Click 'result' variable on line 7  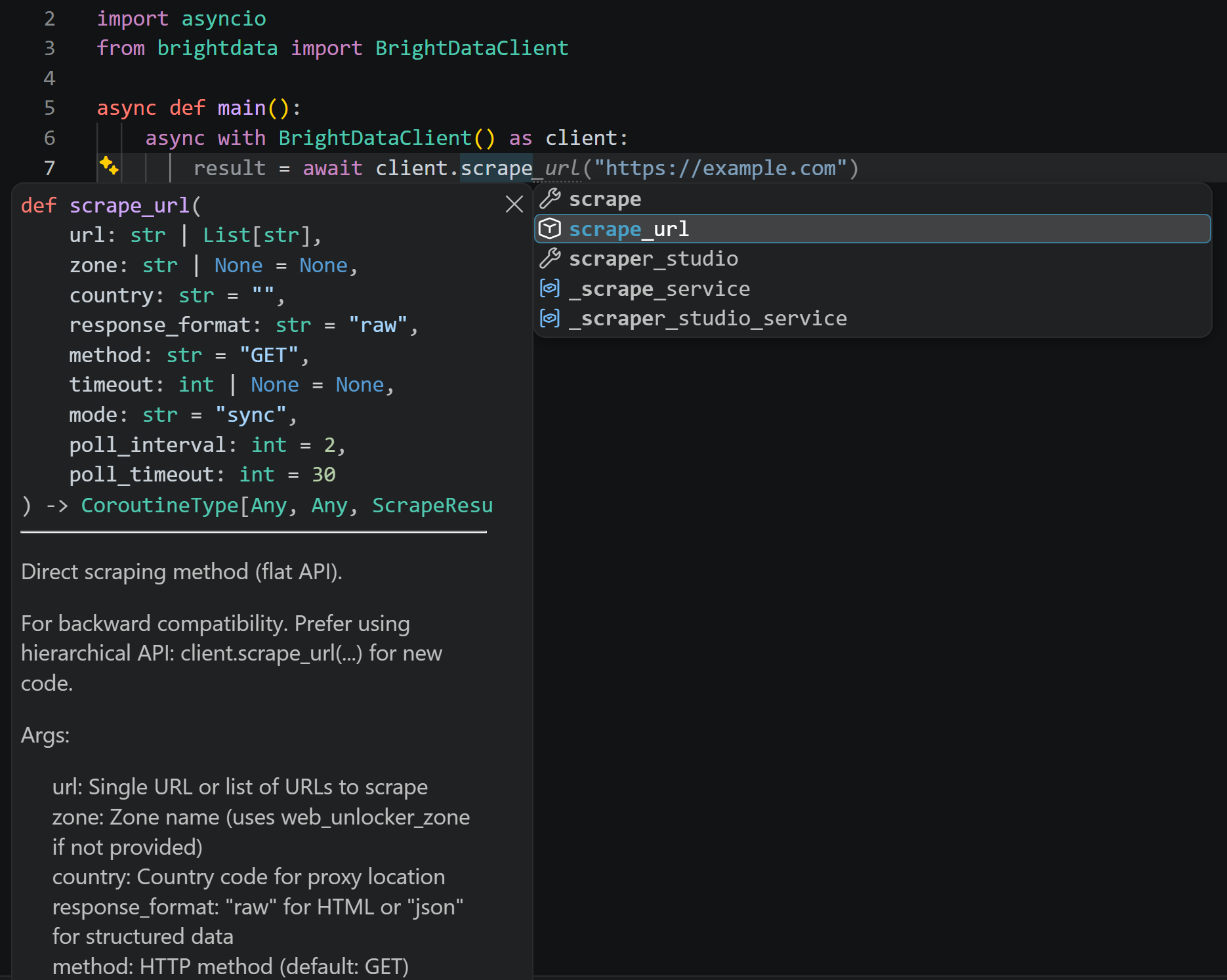(x=230, y=168)
